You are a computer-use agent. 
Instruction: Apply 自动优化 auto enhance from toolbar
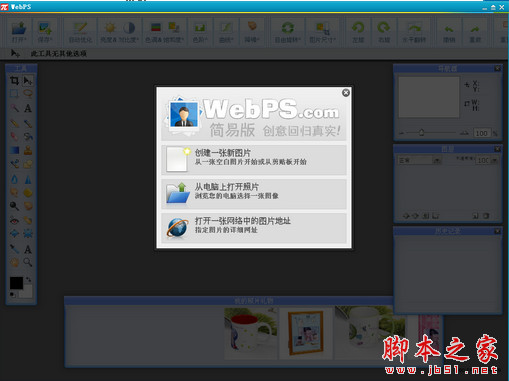80,32
